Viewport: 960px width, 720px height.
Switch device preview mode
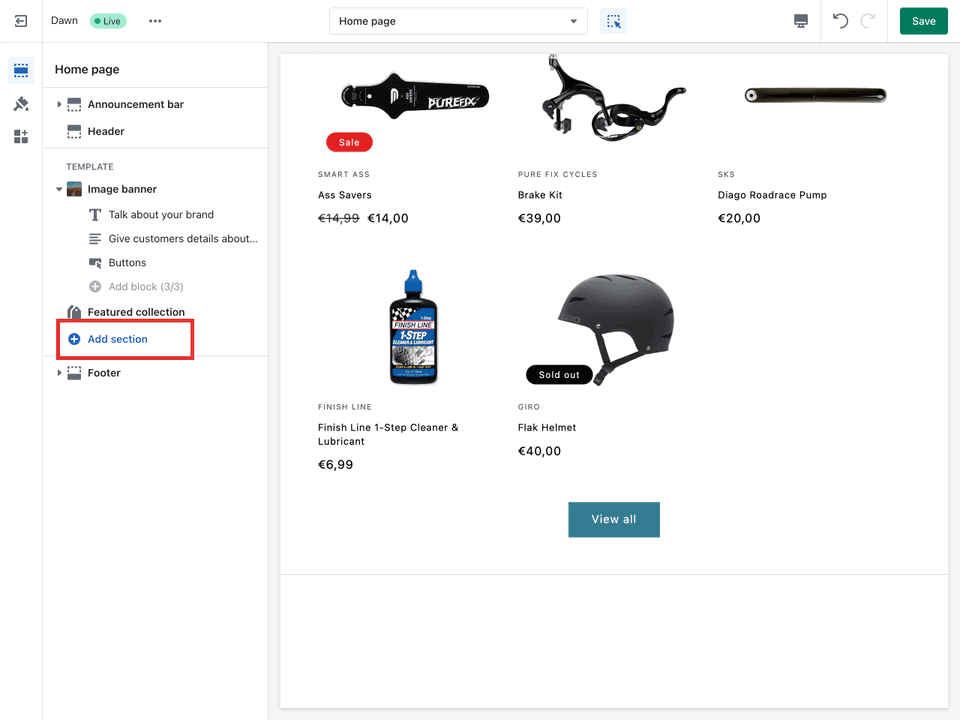pos(800,20)
